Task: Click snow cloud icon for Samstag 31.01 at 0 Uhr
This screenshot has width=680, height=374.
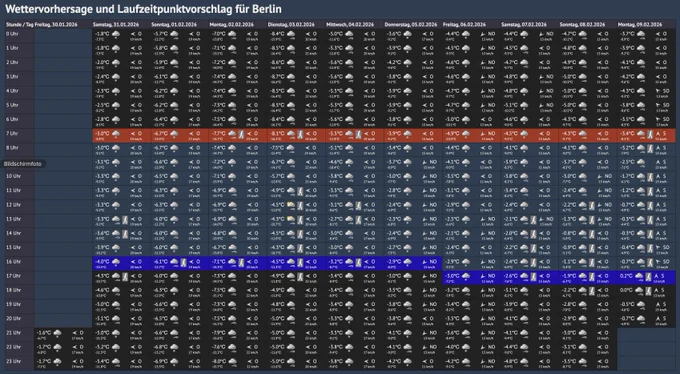Action: (x=116, y=34)
